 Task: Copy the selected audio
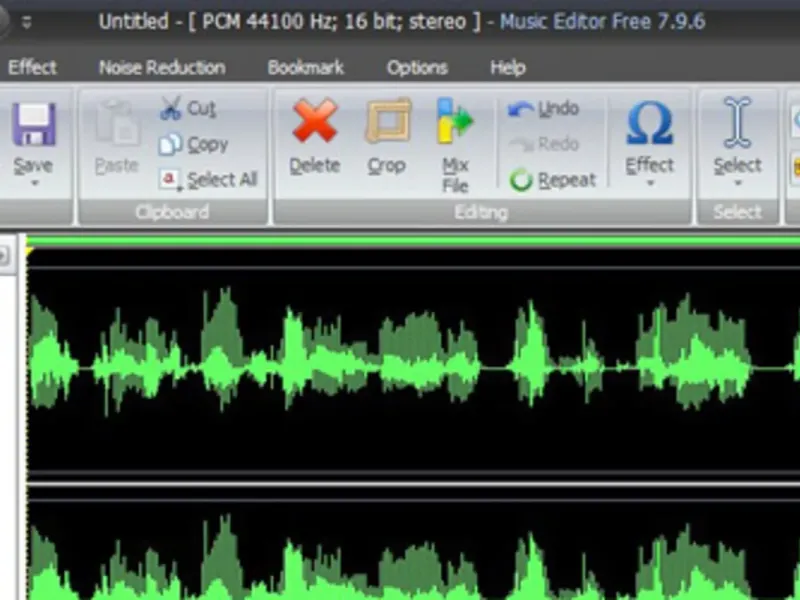point(193,144)
